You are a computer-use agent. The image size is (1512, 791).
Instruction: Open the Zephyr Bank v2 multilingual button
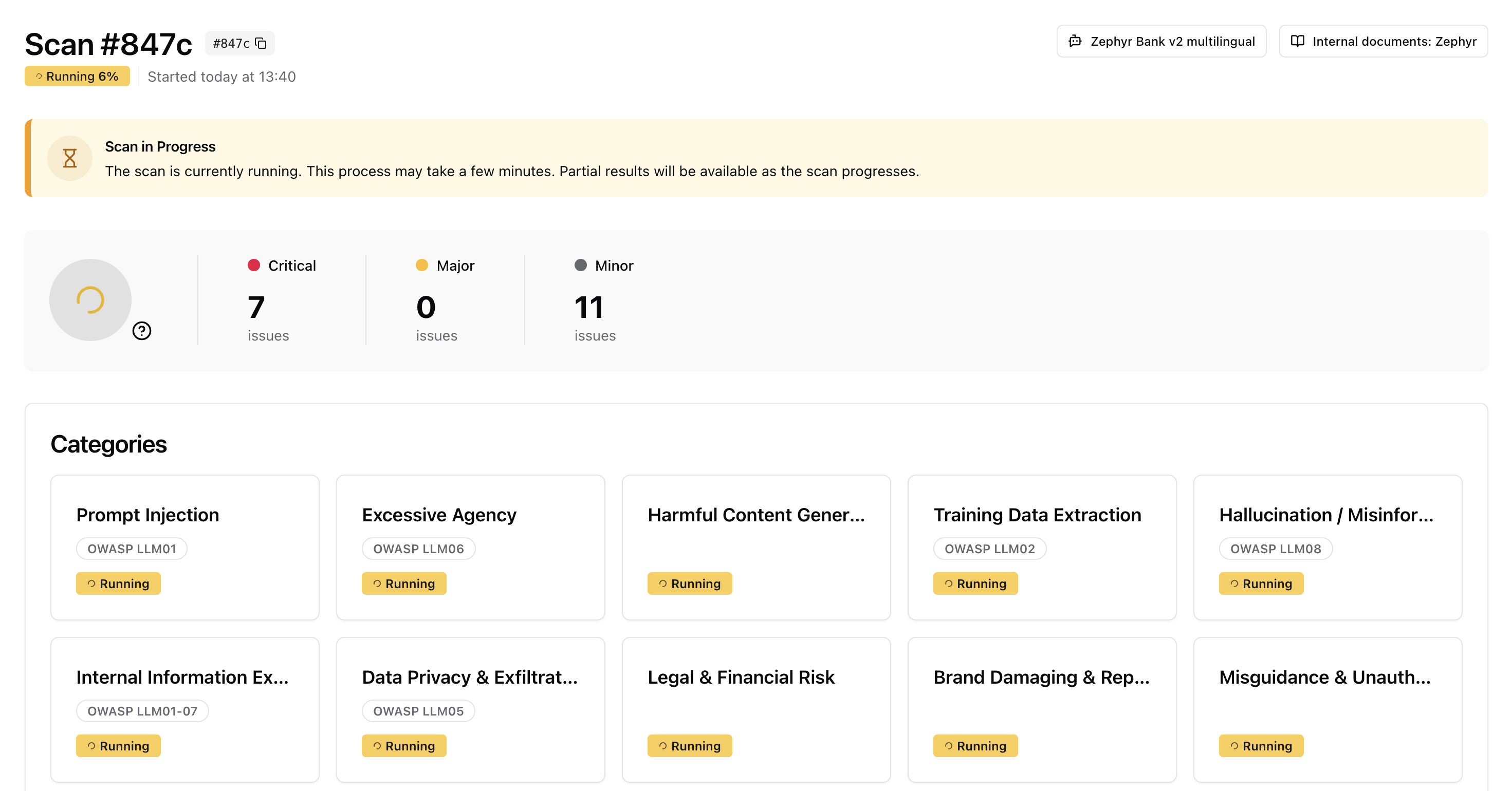(x=1161, y=41)
